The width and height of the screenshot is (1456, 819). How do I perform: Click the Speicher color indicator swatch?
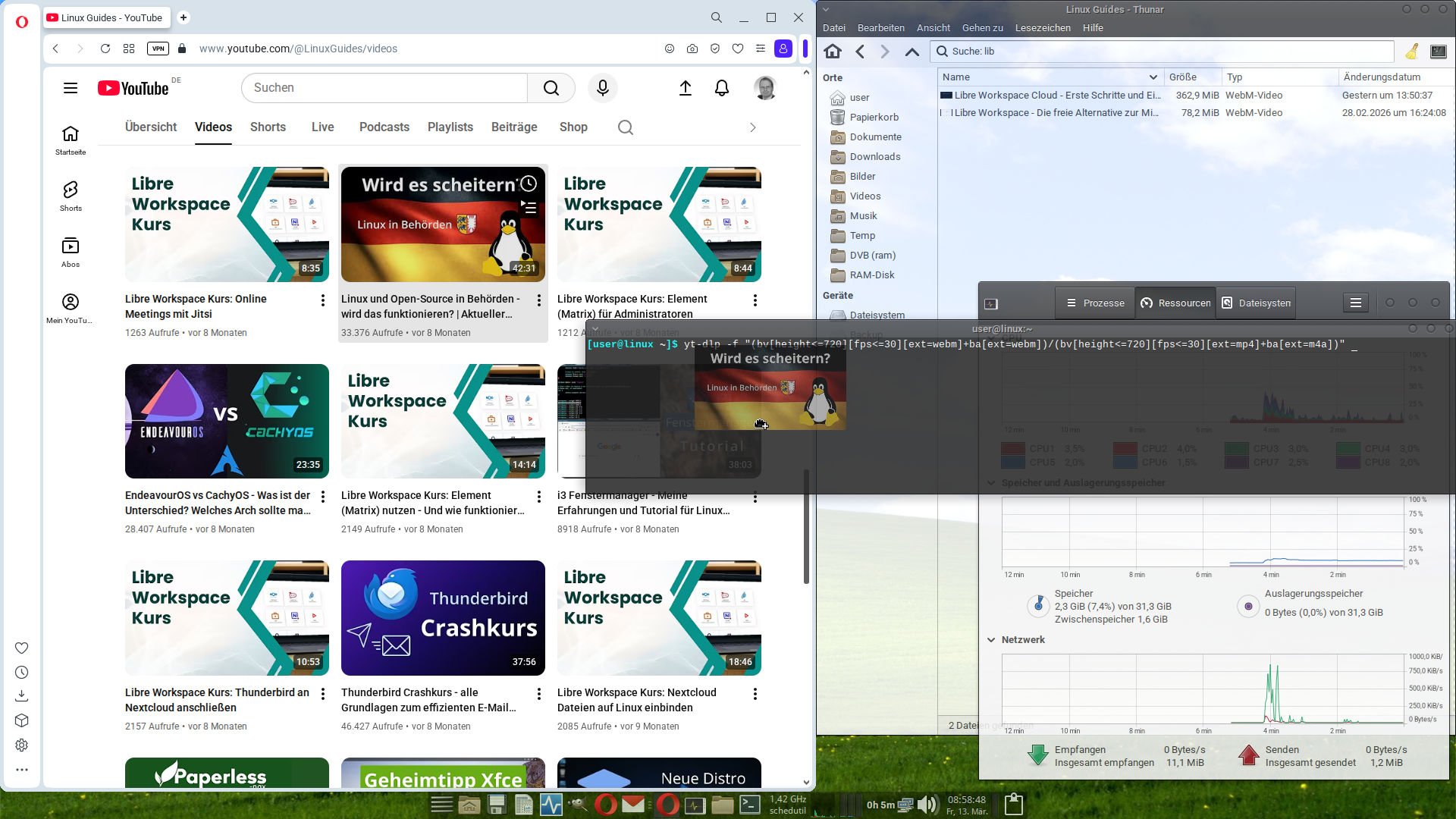[x=1038, y=606]
